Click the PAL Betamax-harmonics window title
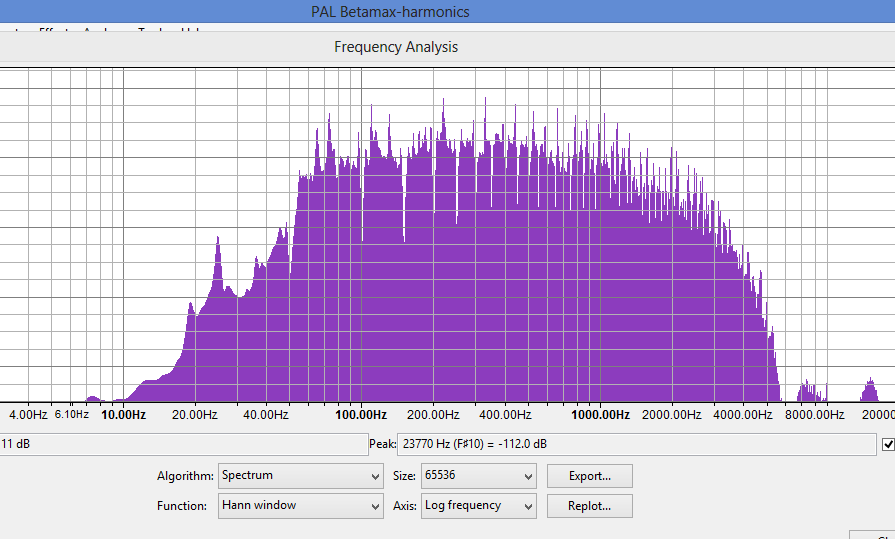This screenshot has width=895, height=539. (390, 12)
